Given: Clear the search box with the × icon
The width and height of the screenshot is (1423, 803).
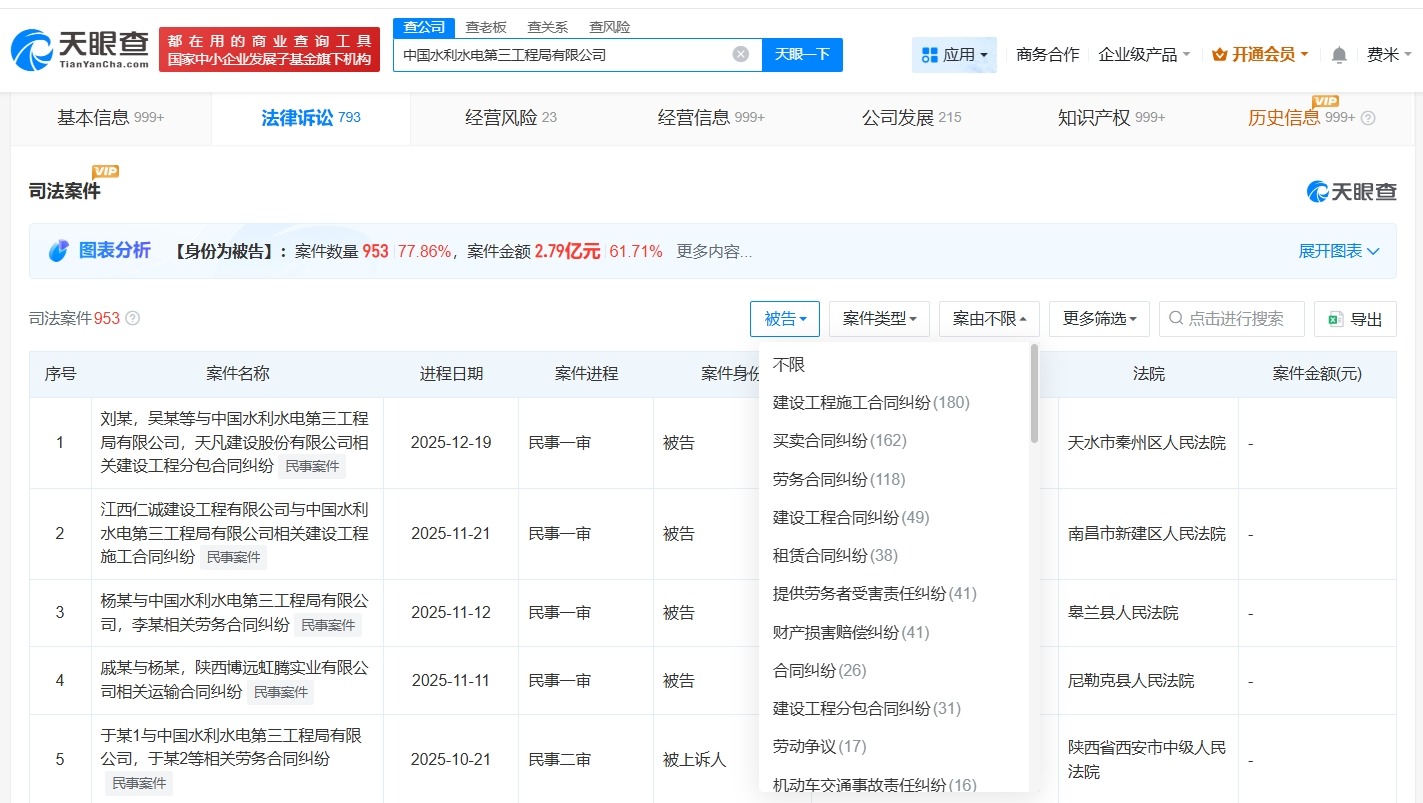Looking at the screenshot, I should pos(740,54).
